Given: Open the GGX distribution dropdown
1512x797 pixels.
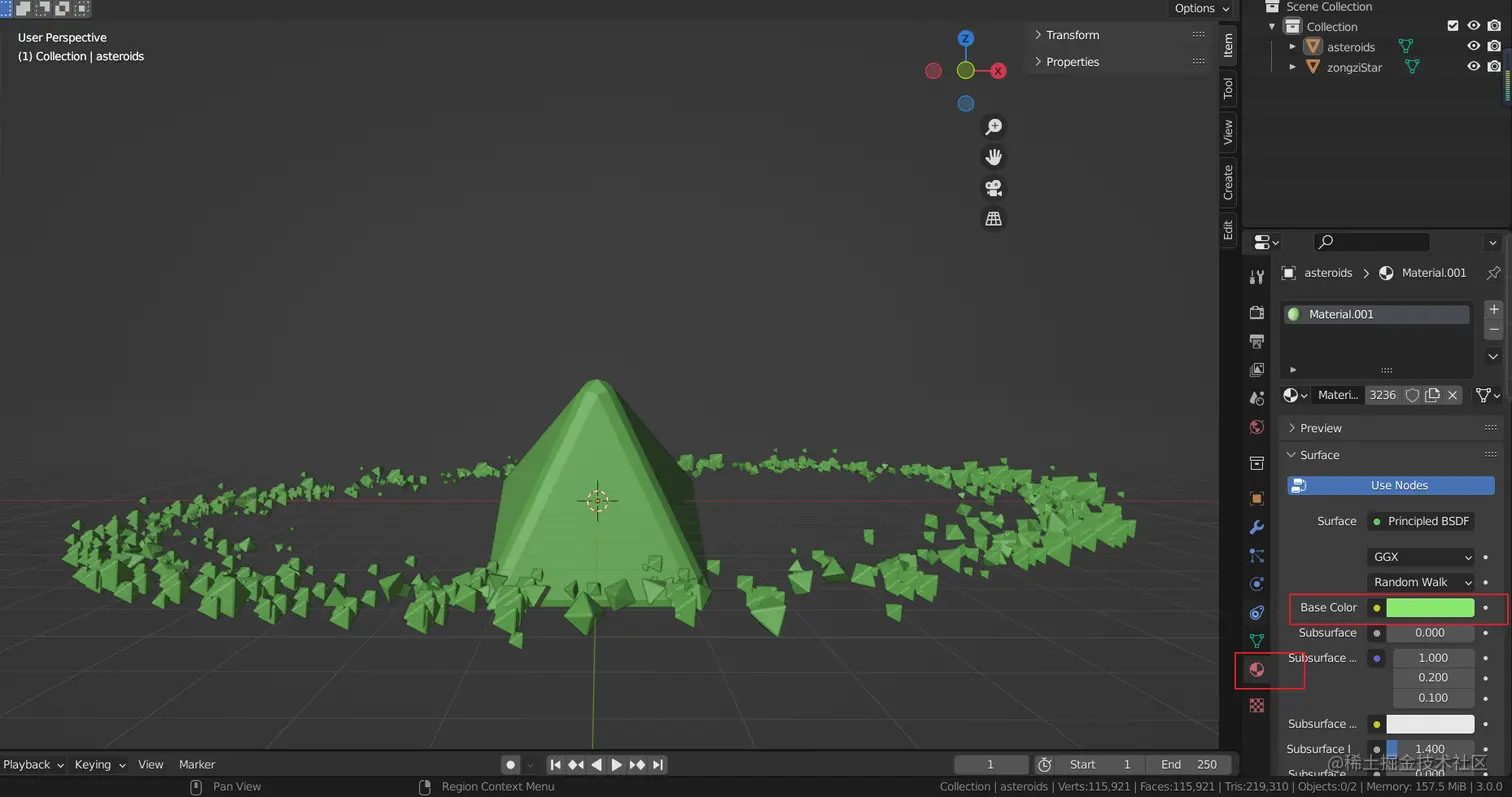Looking at the screenshot, I should [1420, 557].
